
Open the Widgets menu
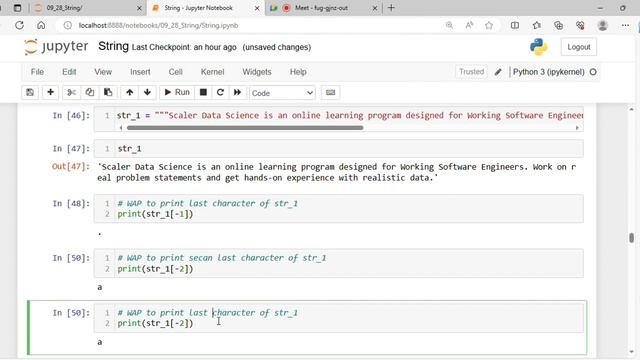257,72
